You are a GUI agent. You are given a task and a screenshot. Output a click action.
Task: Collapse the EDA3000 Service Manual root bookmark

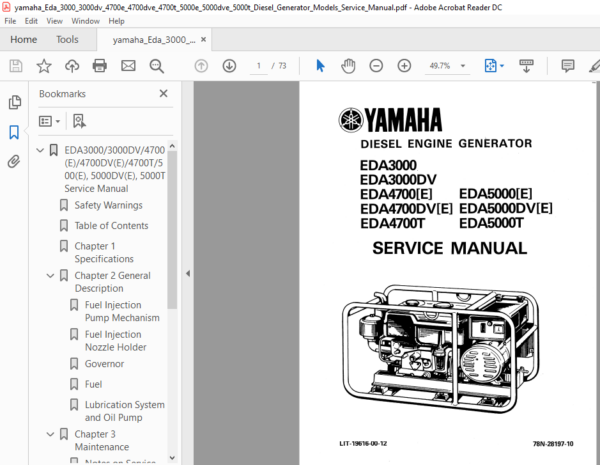[x=40, y=150]
